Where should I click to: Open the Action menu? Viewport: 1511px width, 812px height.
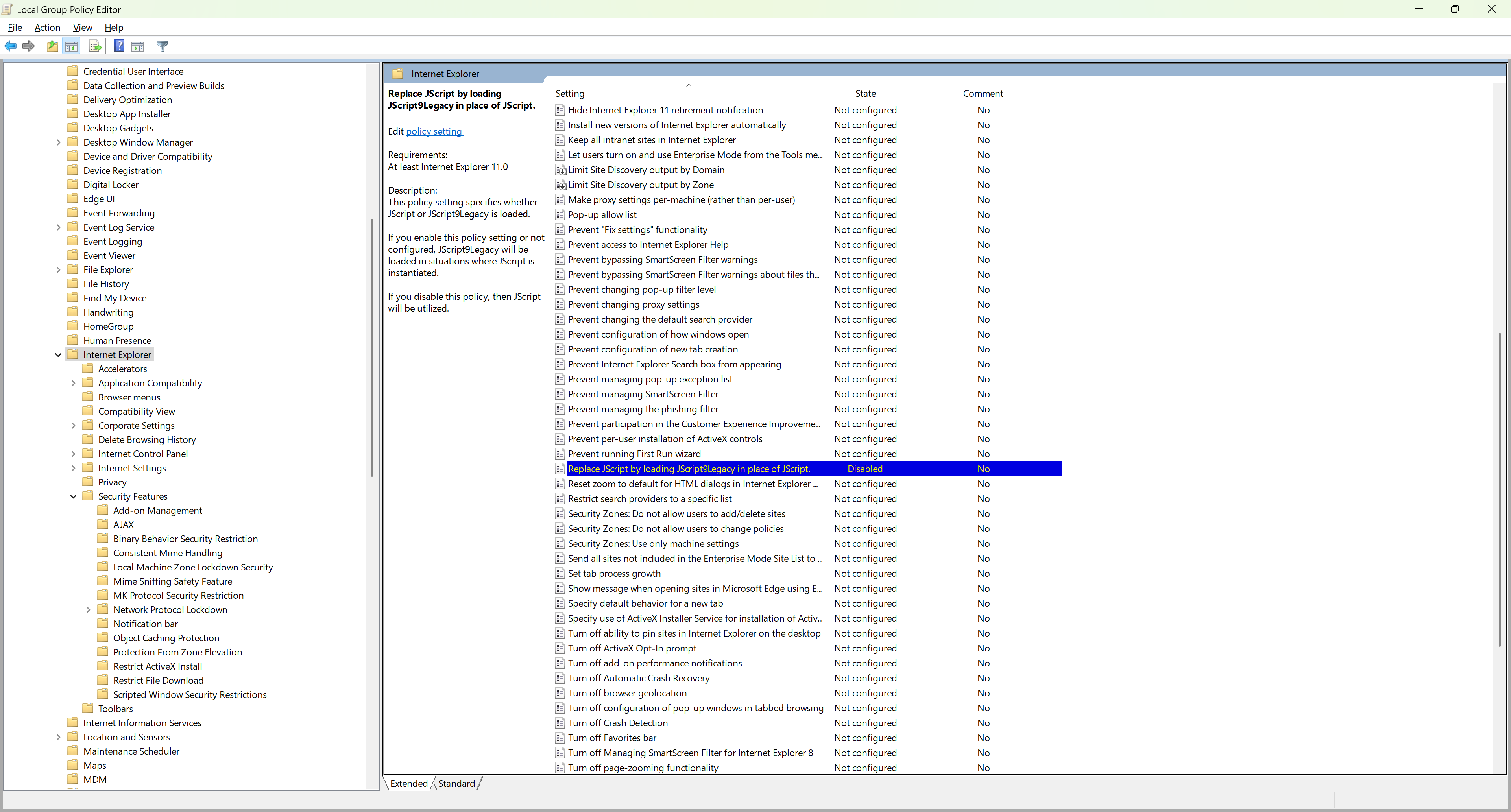47,28
